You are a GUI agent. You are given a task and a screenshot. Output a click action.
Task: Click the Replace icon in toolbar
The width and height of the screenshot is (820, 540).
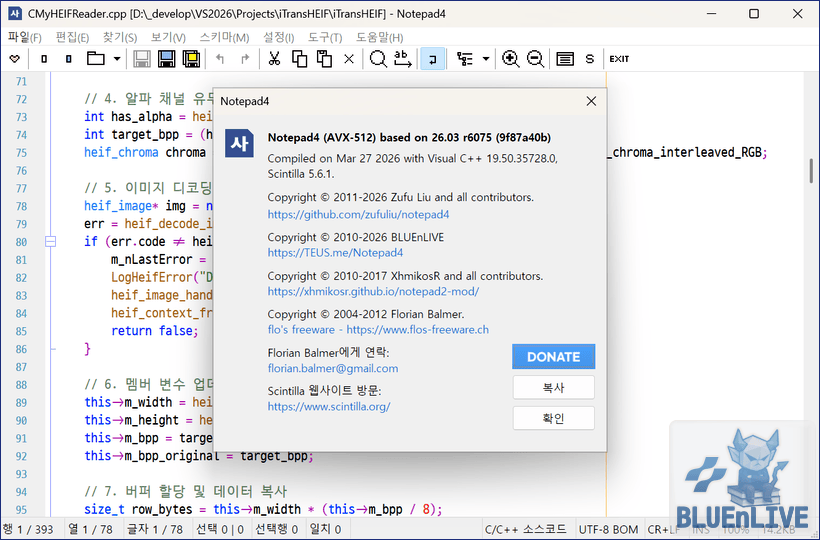tap(403, 59)
